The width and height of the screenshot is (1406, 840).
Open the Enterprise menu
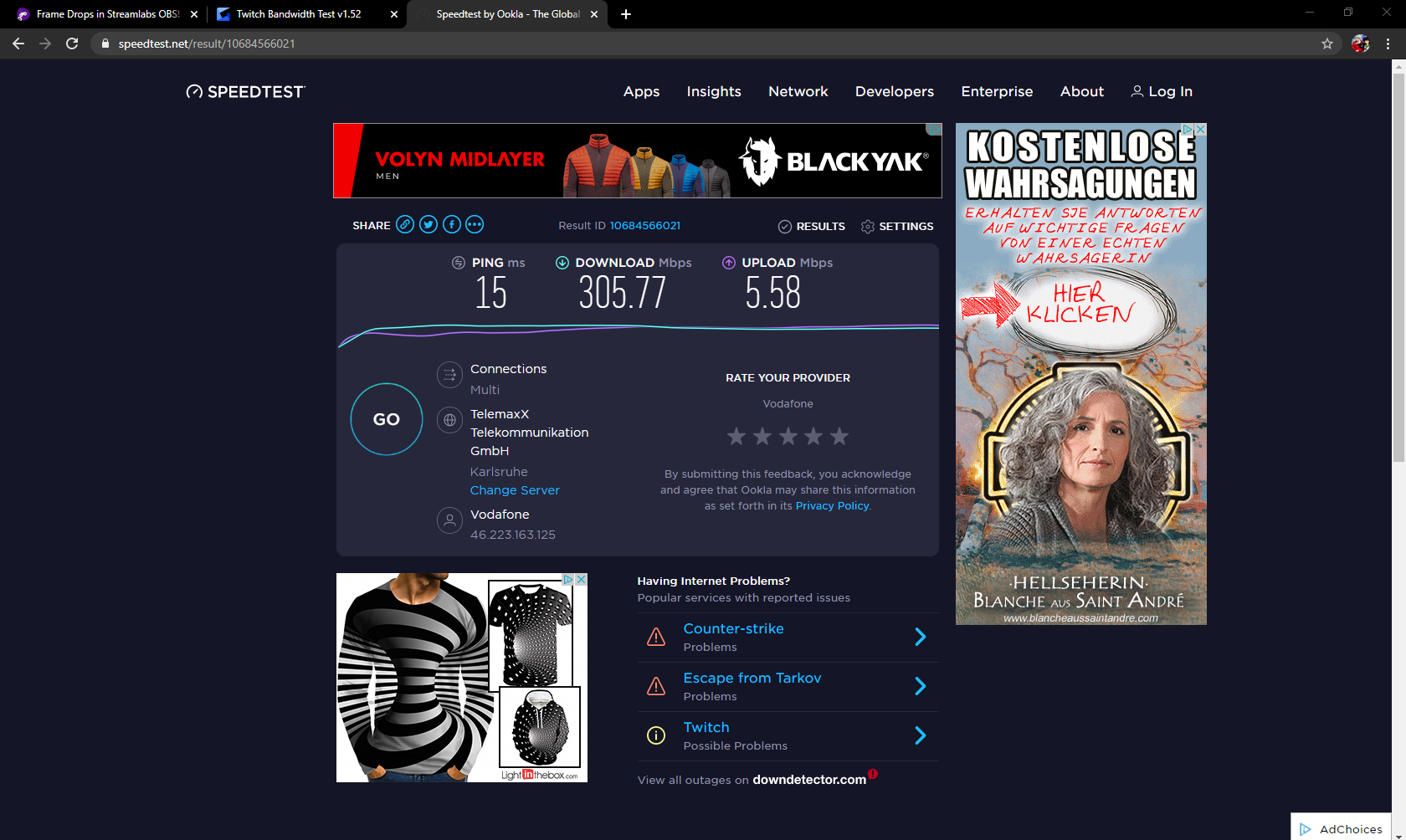(997, 92)
